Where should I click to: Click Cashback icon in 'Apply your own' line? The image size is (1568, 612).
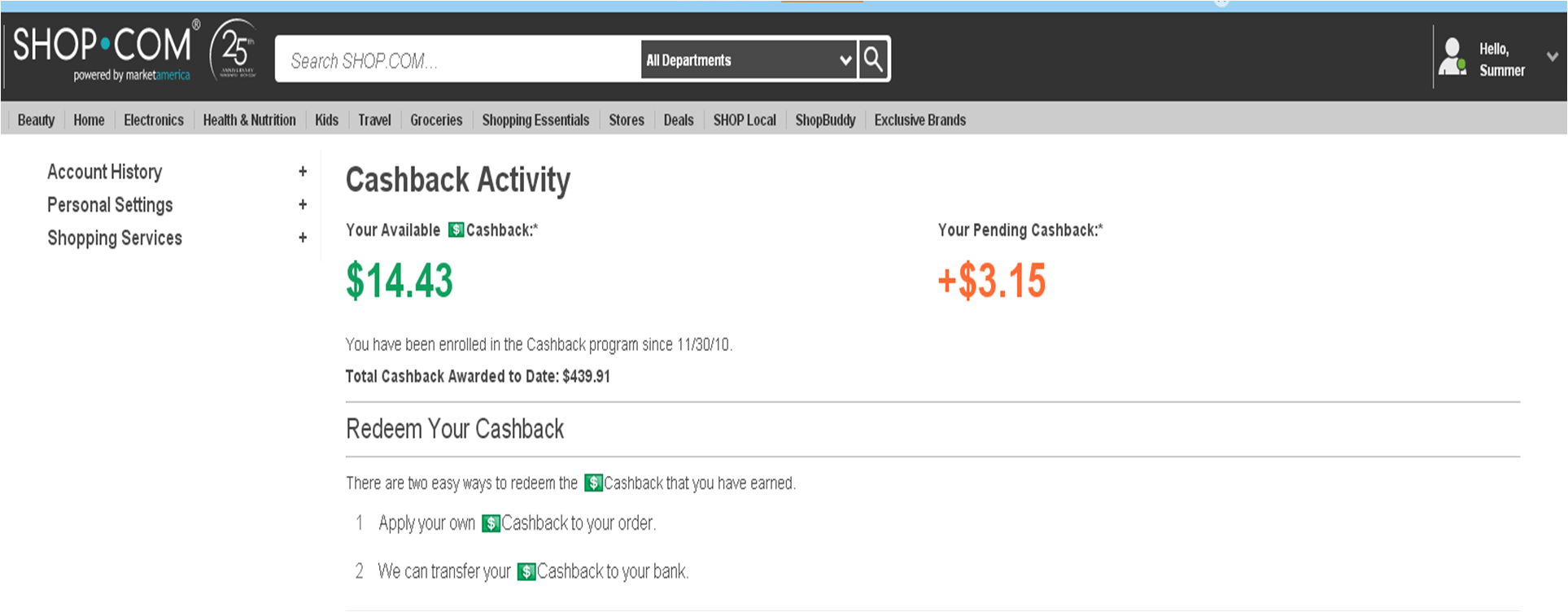pyautogui.click(x=491, y=523)
